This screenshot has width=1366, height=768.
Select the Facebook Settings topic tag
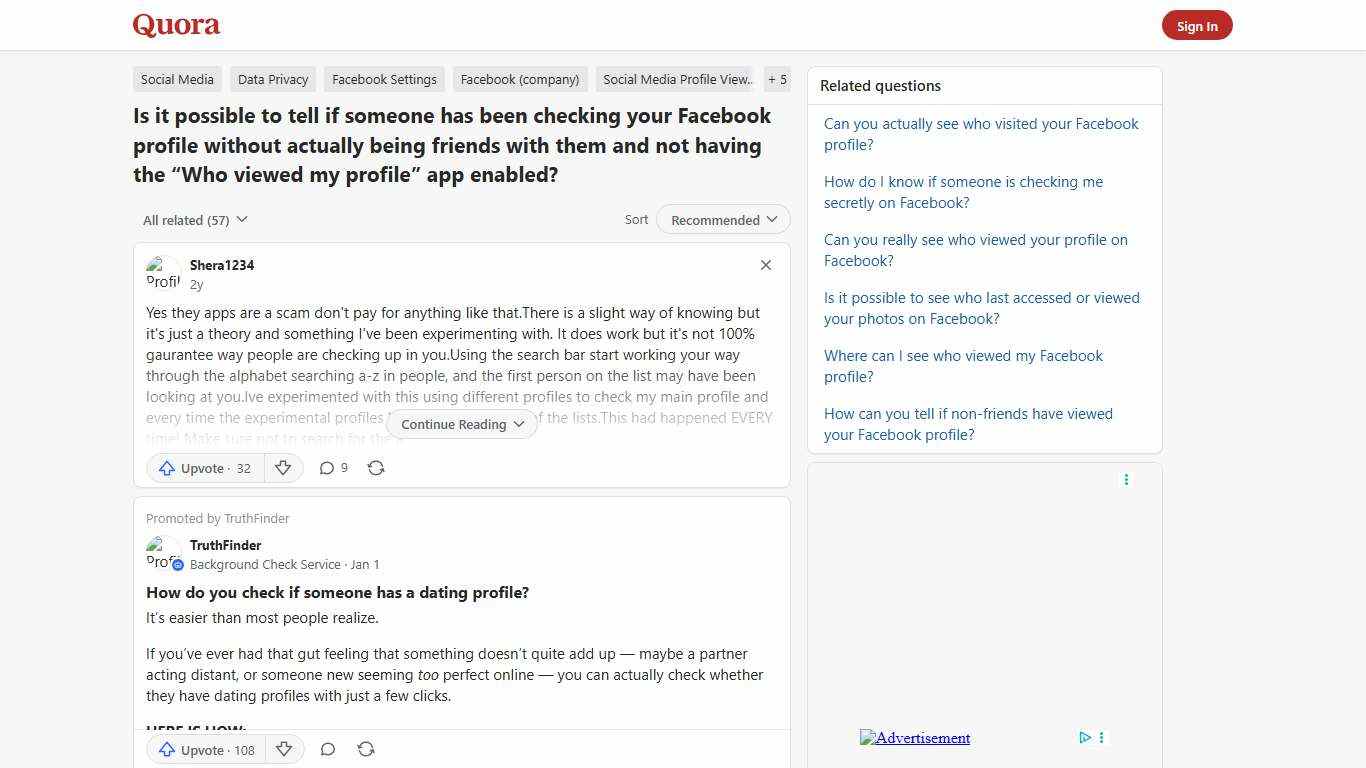point(384,79)
